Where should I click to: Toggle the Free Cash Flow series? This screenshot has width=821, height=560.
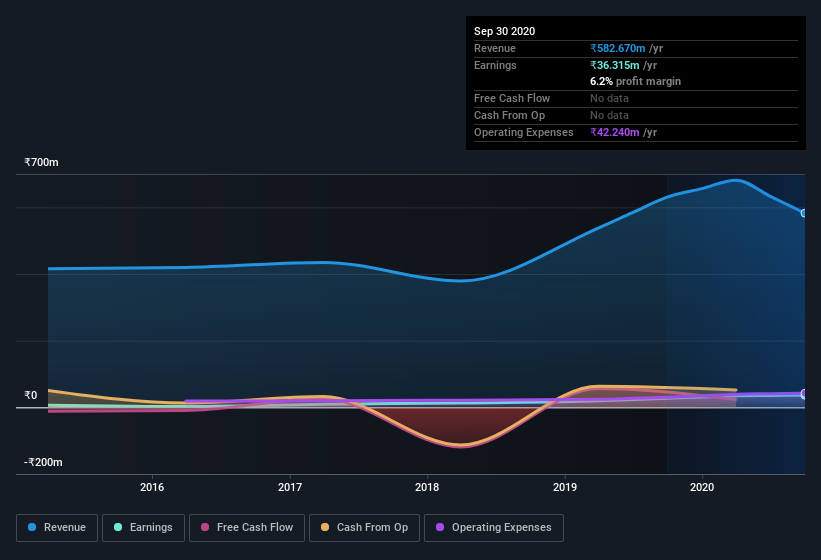(x=247, y=528)
